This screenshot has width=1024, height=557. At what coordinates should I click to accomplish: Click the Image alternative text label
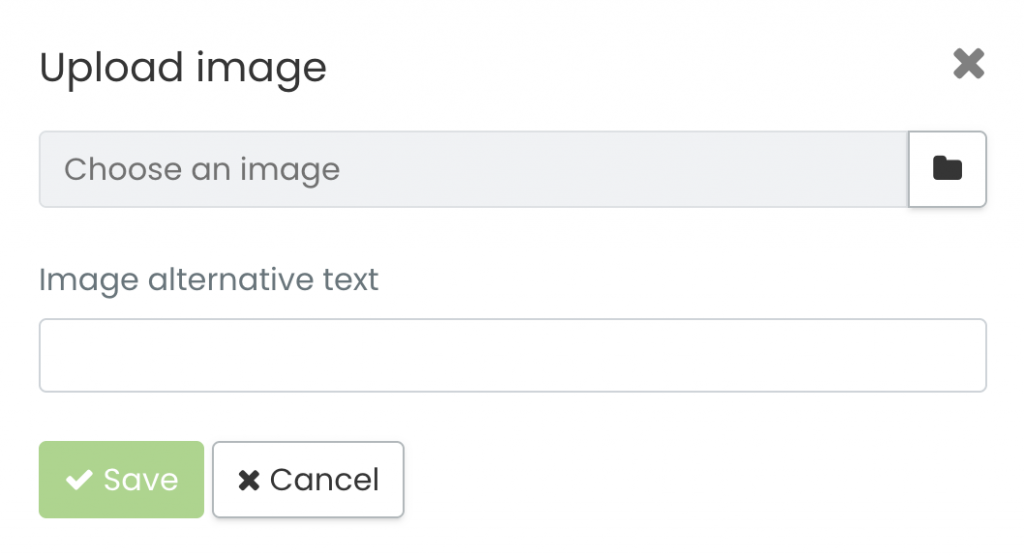click(208, 280)
